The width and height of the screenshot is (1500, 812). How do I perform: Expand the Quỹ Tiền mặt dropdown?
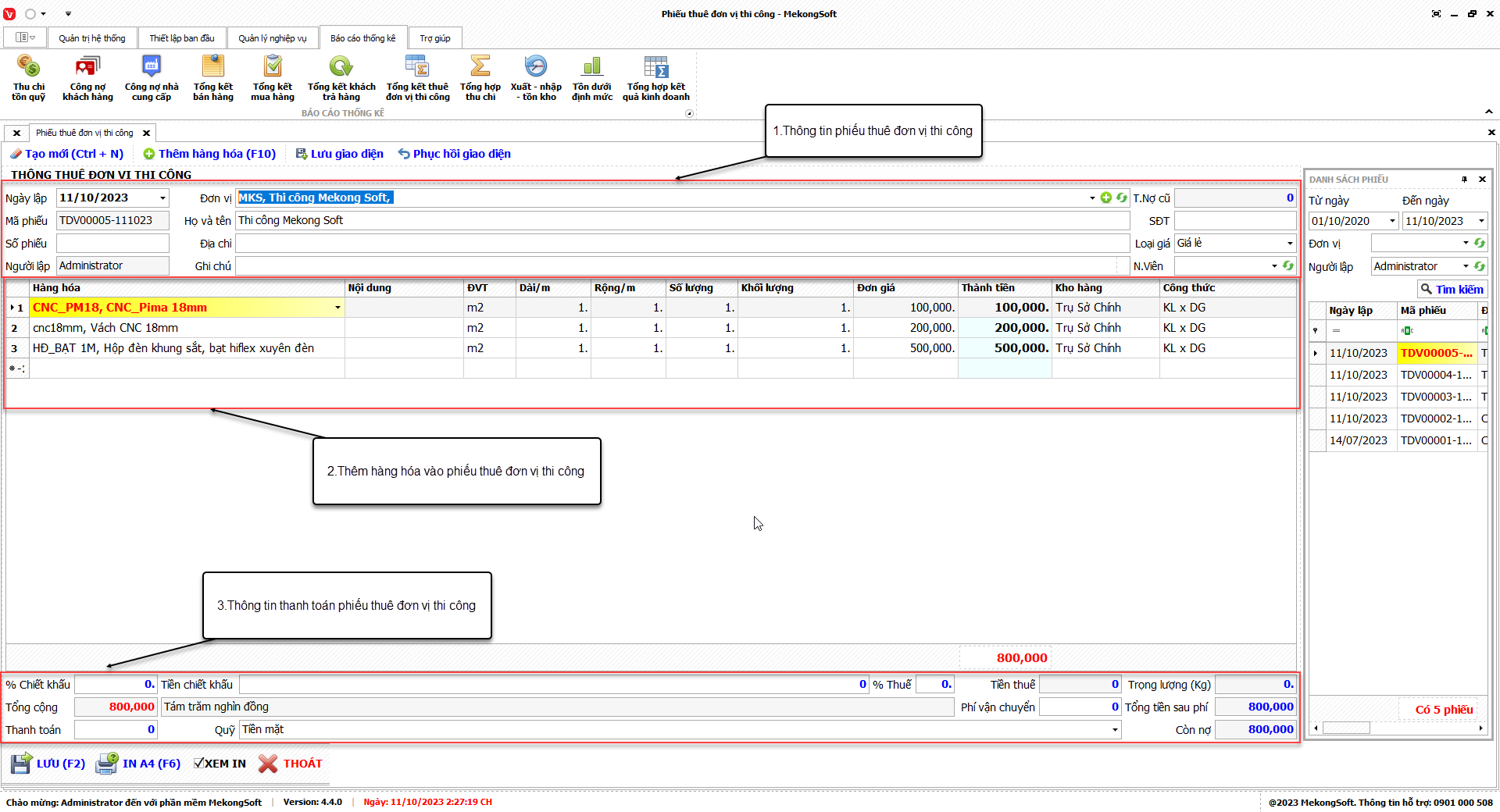pos(1115,730)
